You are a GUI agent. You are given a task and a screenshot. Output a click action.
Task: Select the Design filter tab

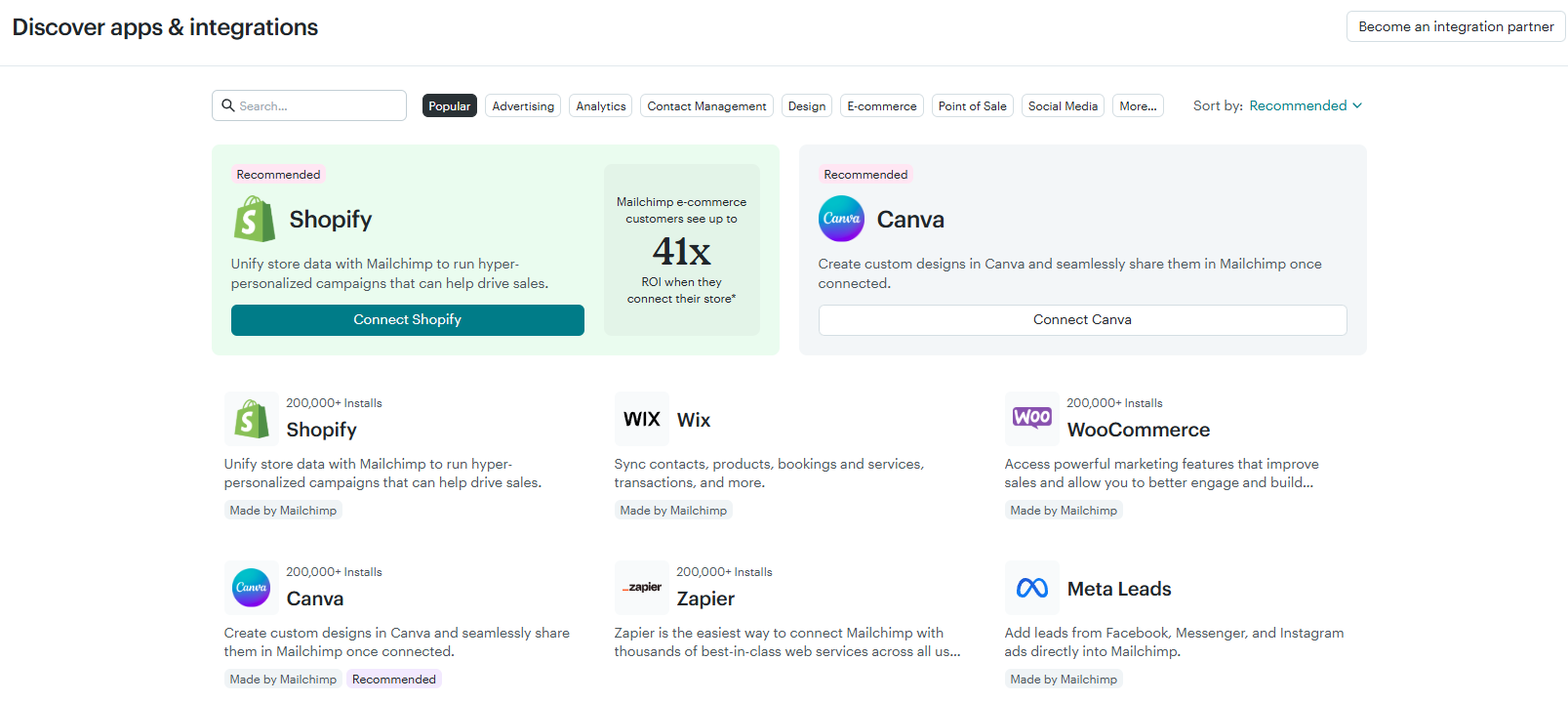[x=807, y=105]
